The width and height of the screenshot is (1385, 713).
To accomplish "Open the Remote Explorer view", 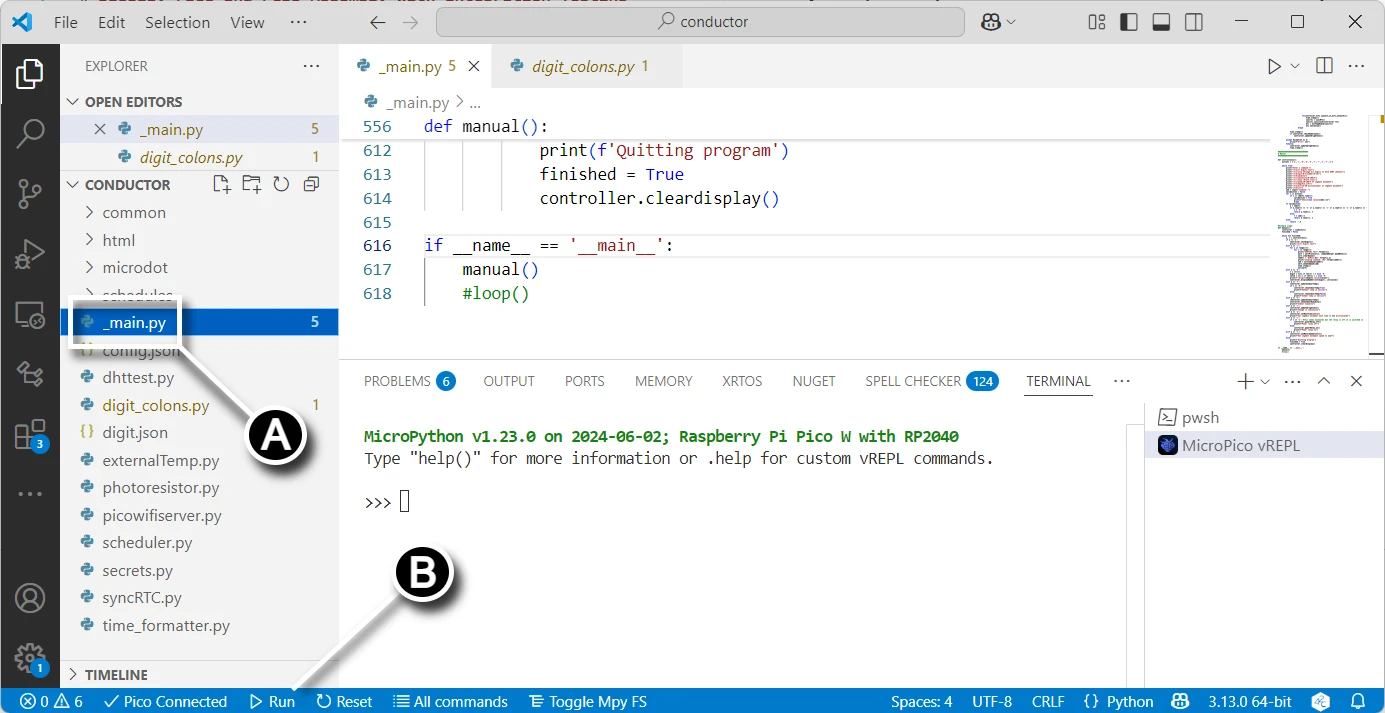I will tap(30, 316).
